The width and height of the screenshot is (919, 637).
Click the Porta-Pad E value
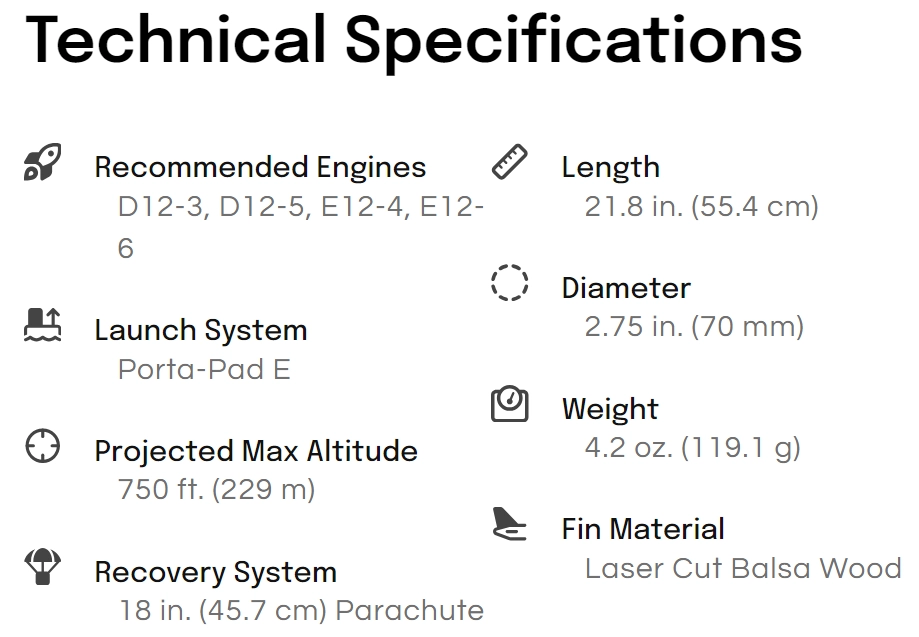204,369
